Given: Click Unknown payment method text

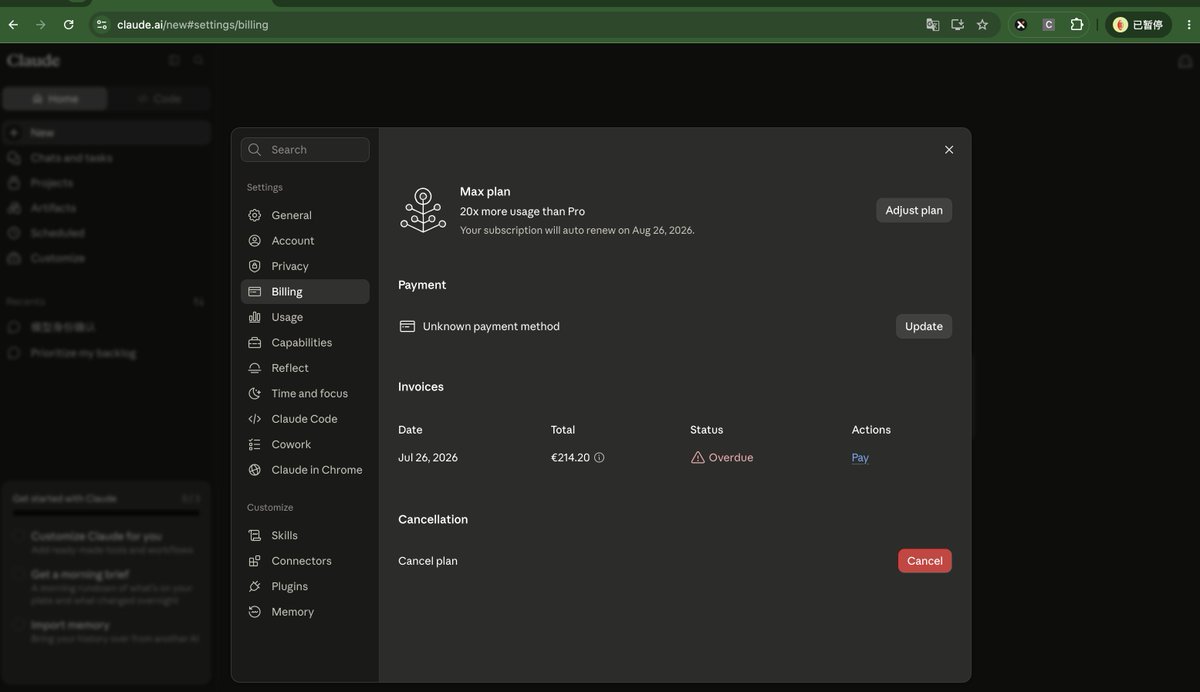Looking at the screenshot, I should click(491, 326).
